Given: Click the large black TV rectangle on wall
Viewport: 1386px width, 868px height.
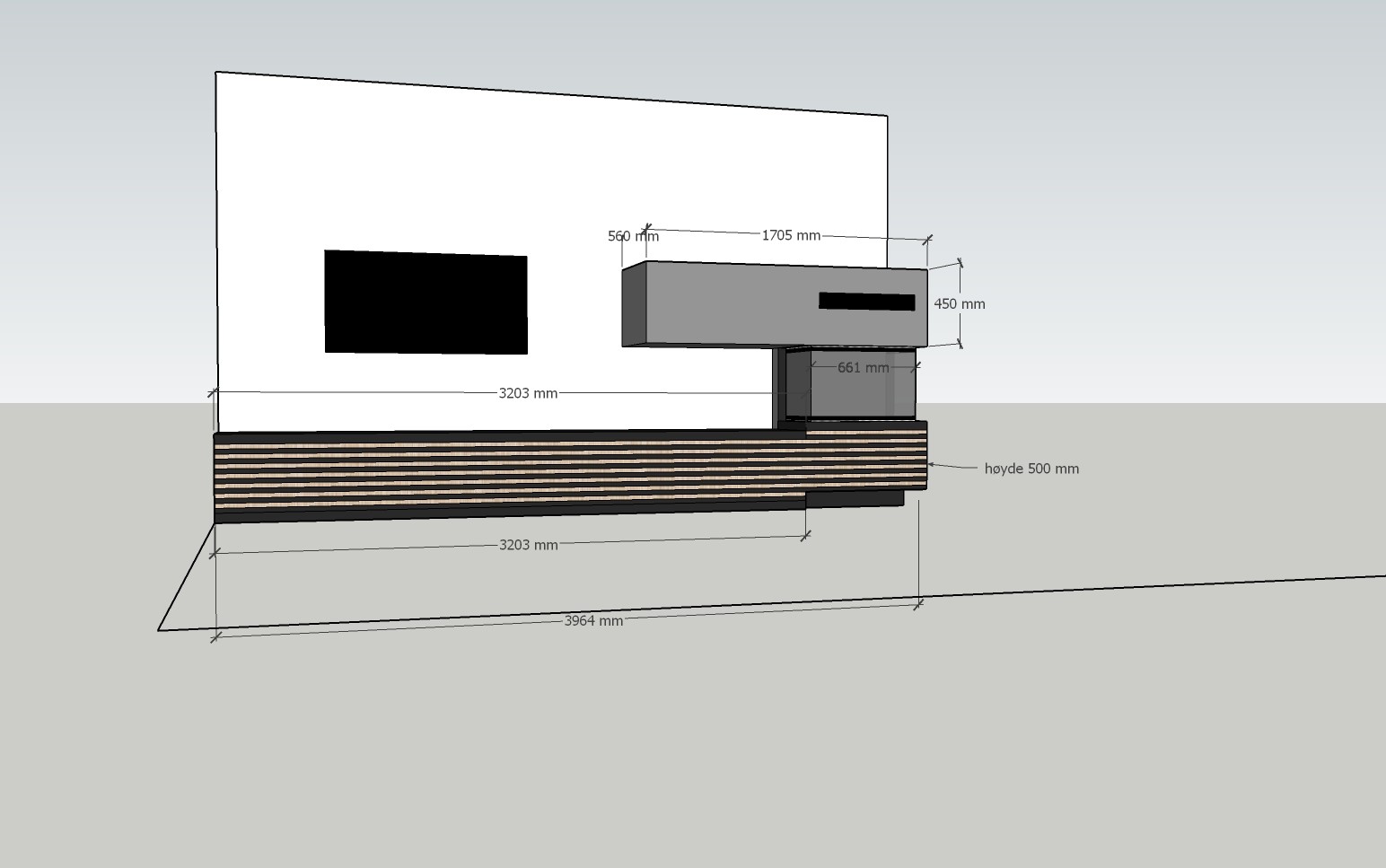Looking at the screenshot, I should 425,302.
